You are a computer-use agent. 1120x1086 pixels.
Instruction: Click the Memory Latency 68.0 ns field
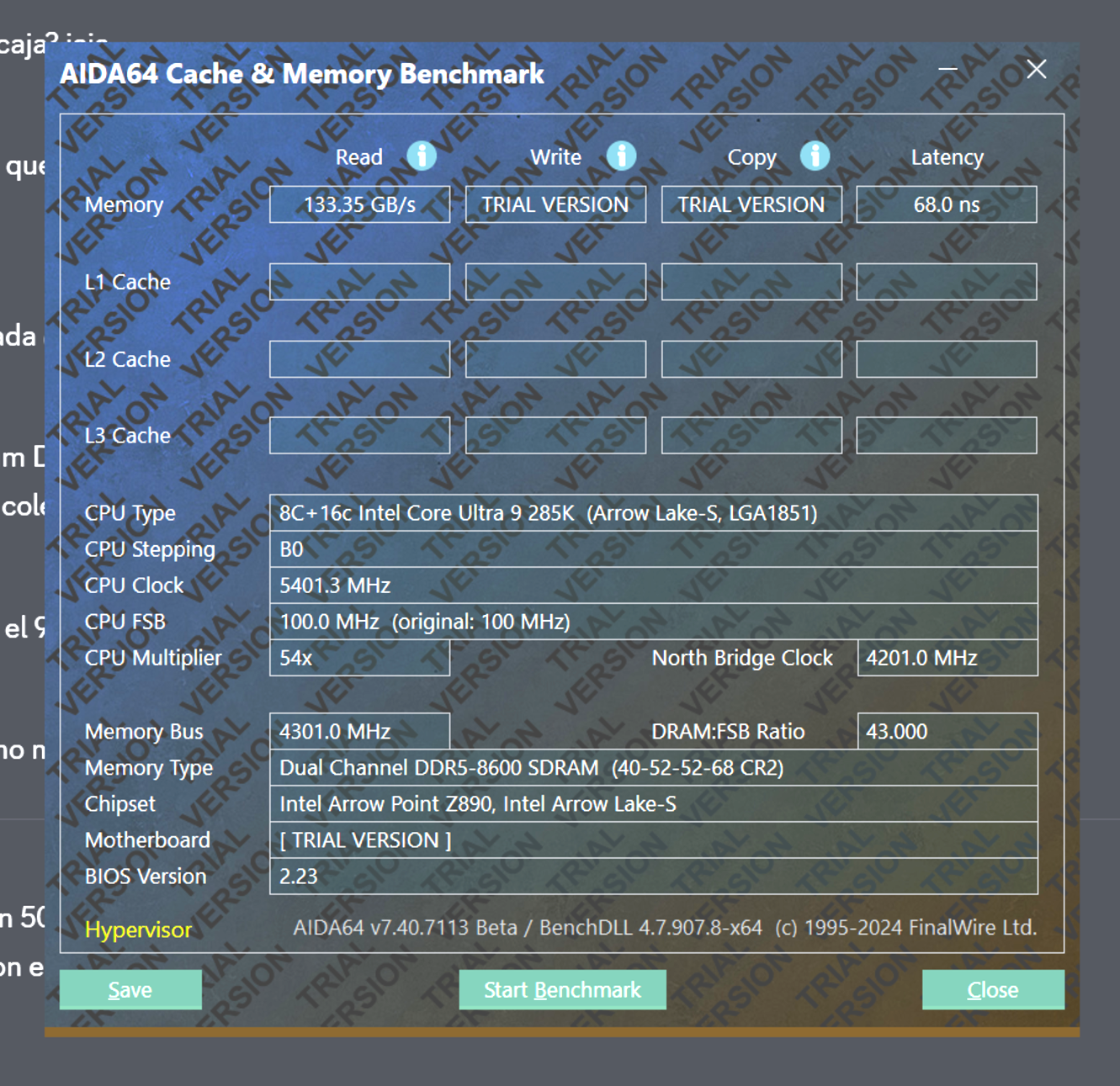(947, 204)
